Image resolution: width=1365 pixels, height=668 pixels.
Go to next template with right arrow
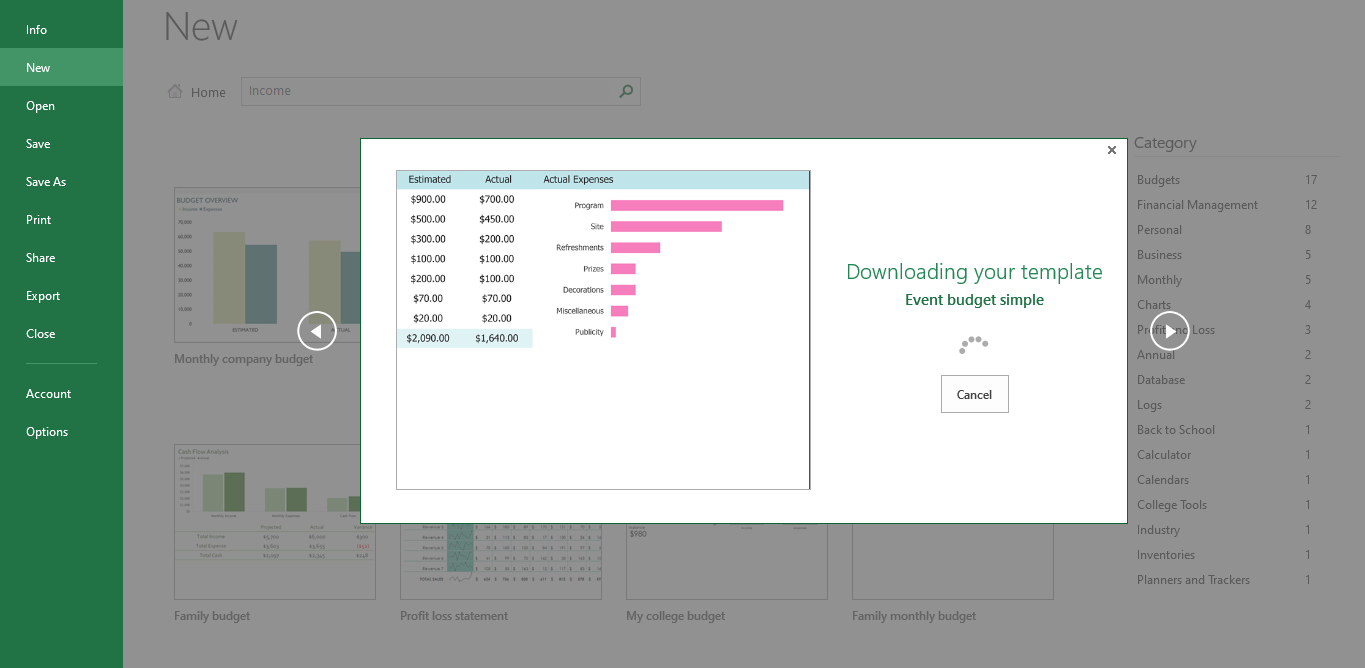point(1169,331)
